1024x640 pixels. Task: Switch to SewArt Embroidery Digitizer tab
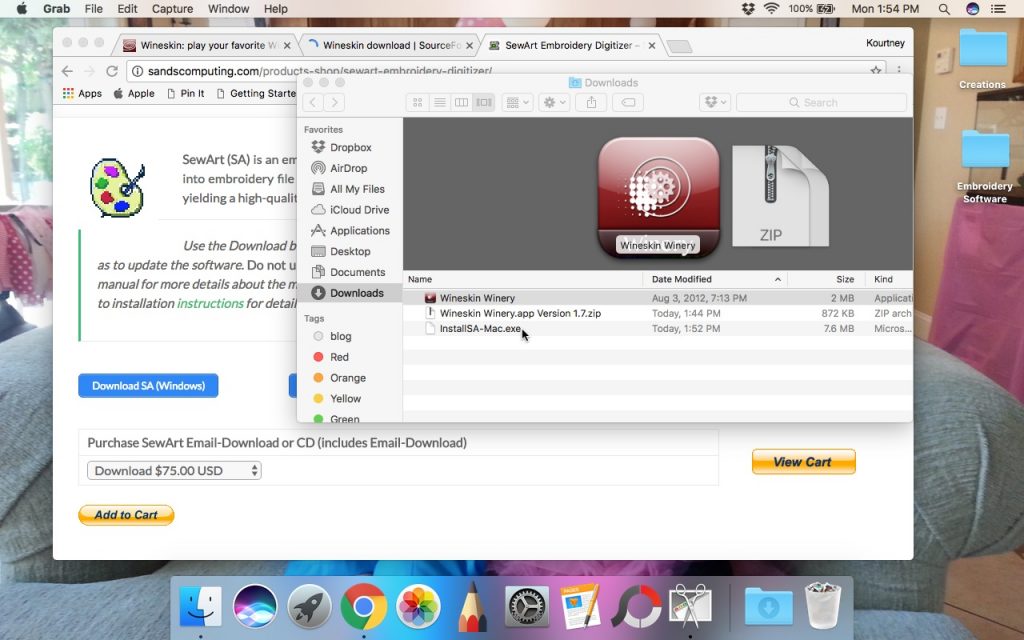pos(570,46)
